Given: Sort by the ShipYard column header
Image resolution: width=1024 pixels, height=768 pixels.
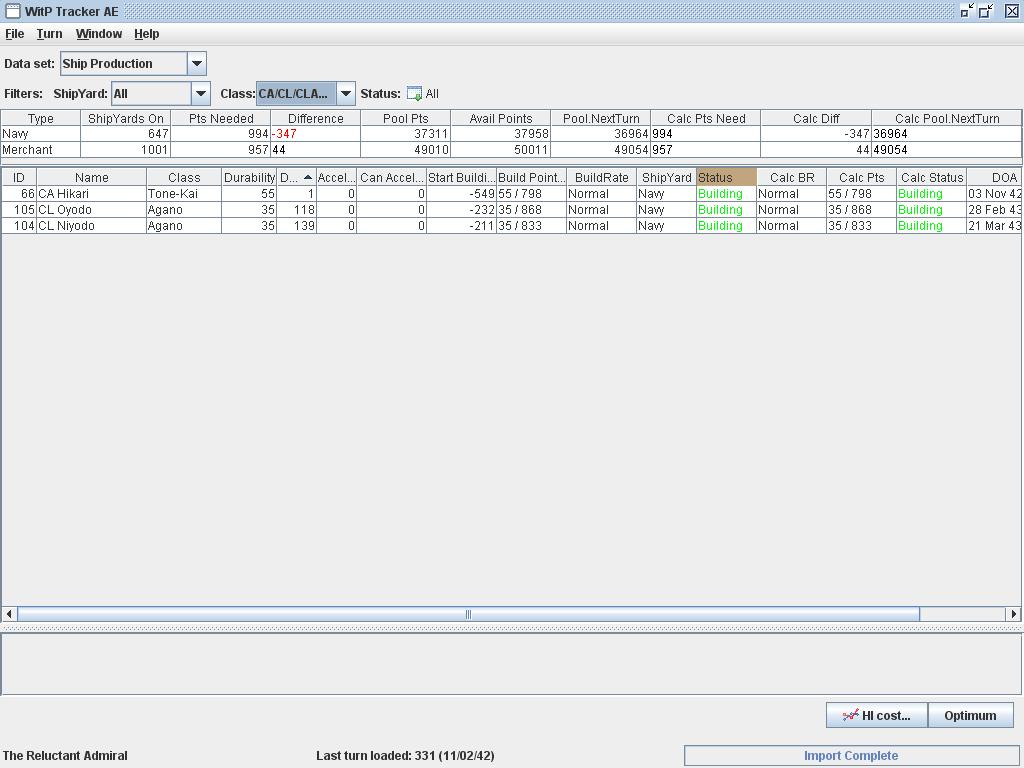Looking at the screenshot, I should point(666,177).
